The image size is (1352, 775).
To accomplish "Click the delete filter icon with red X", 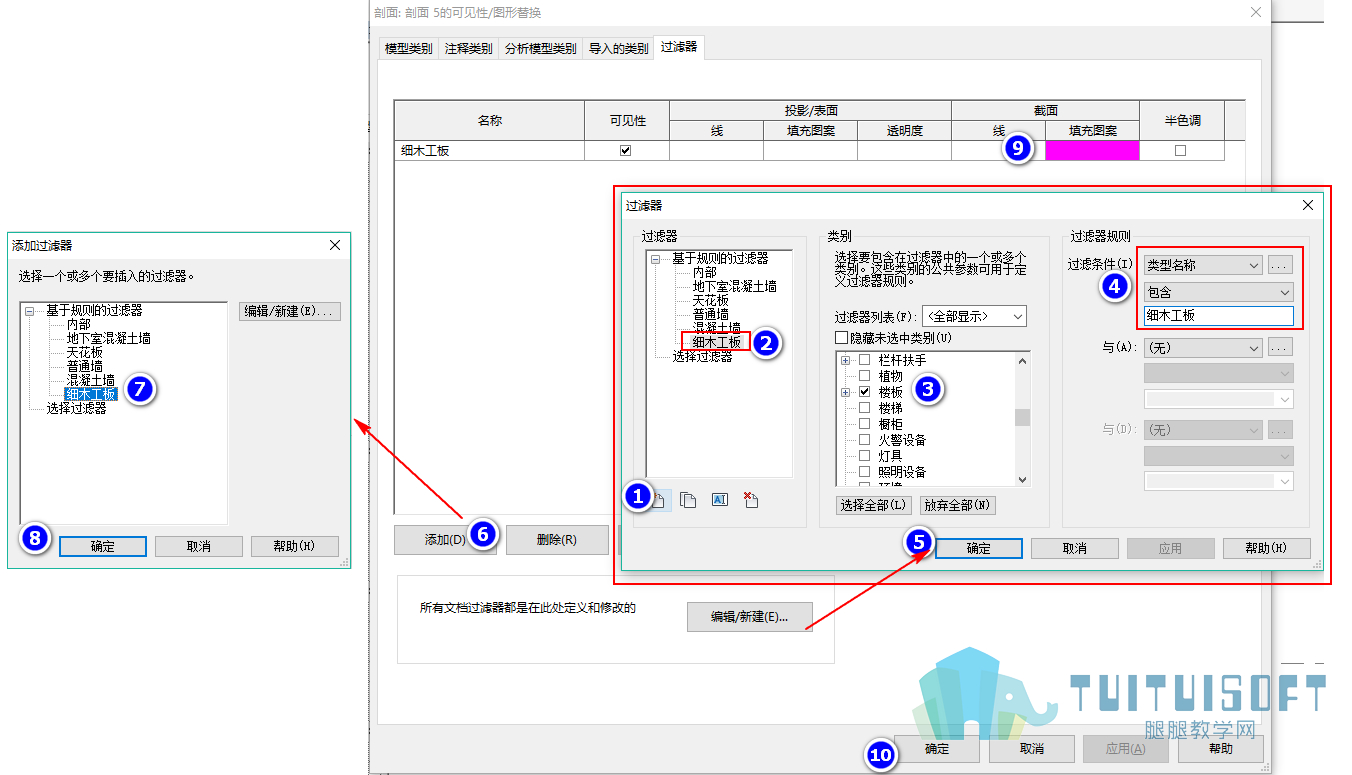I will tap(751, 500).
